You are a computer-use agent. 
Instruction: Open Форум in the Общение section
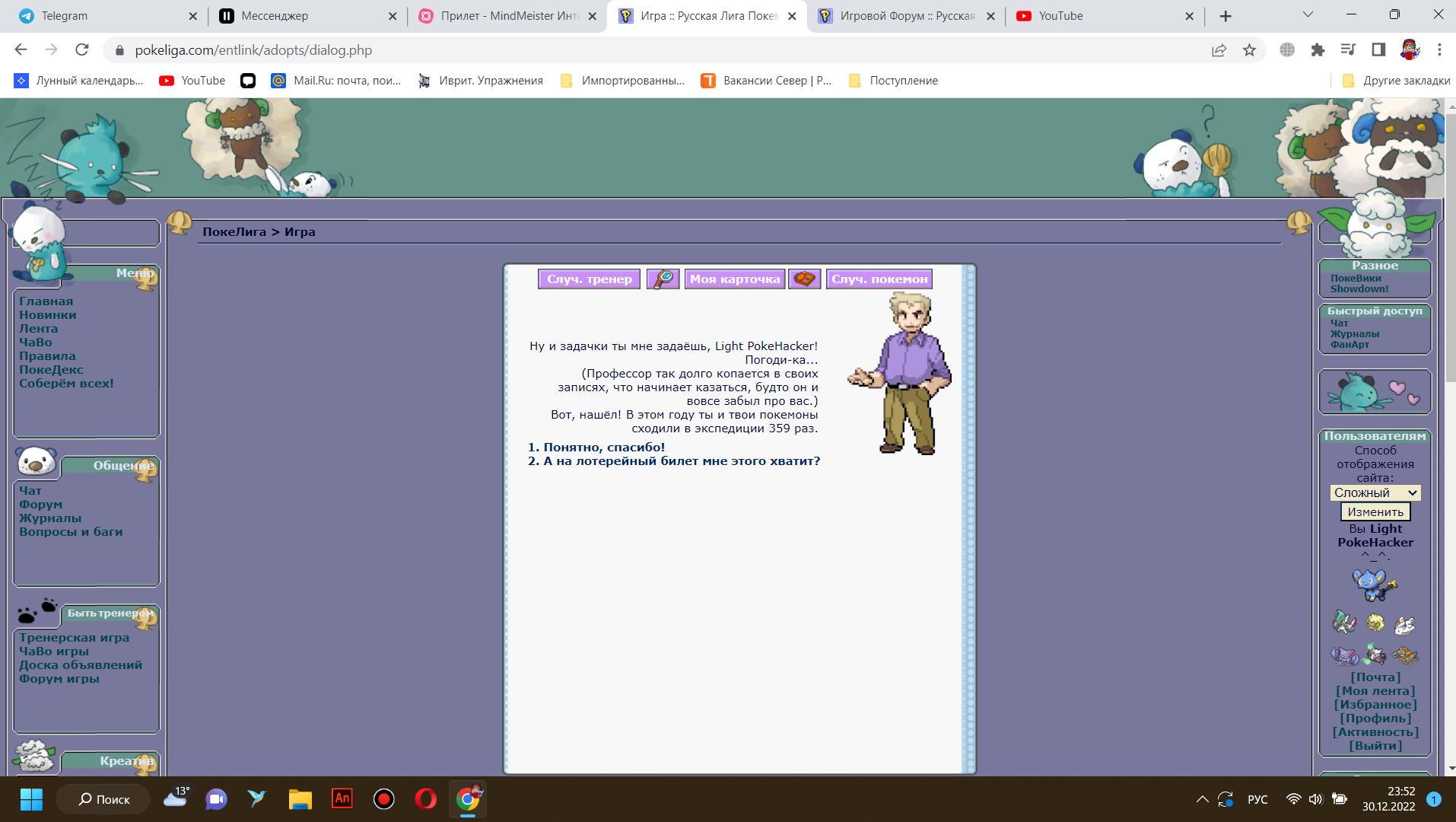[41, 505]
